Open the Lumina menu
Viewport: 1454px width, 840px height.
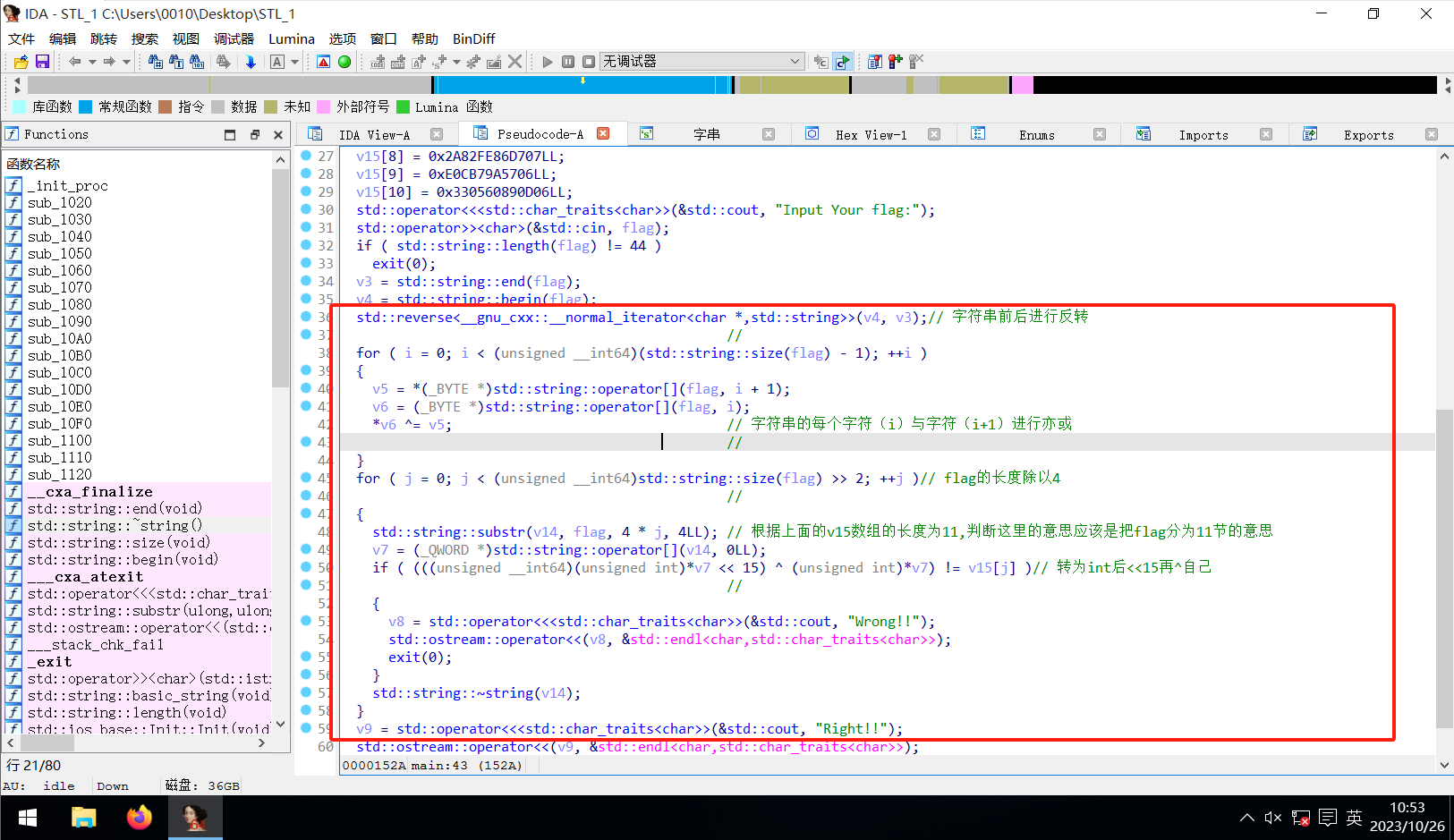[x=292, y=39]
